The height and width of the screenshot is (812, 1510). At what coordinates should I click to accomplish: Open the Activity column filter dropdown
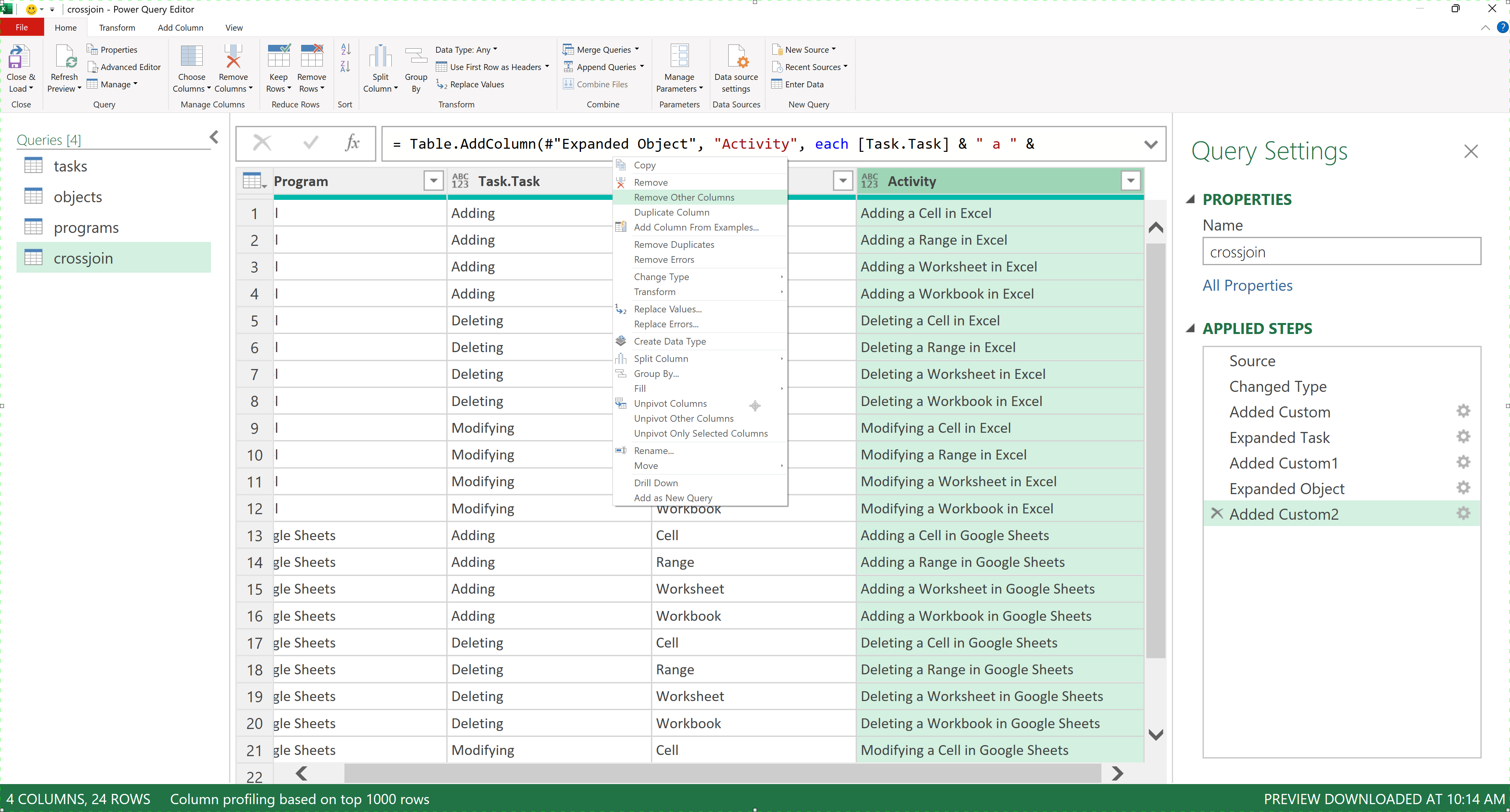pyautogui.click(x=1130, y=181)
